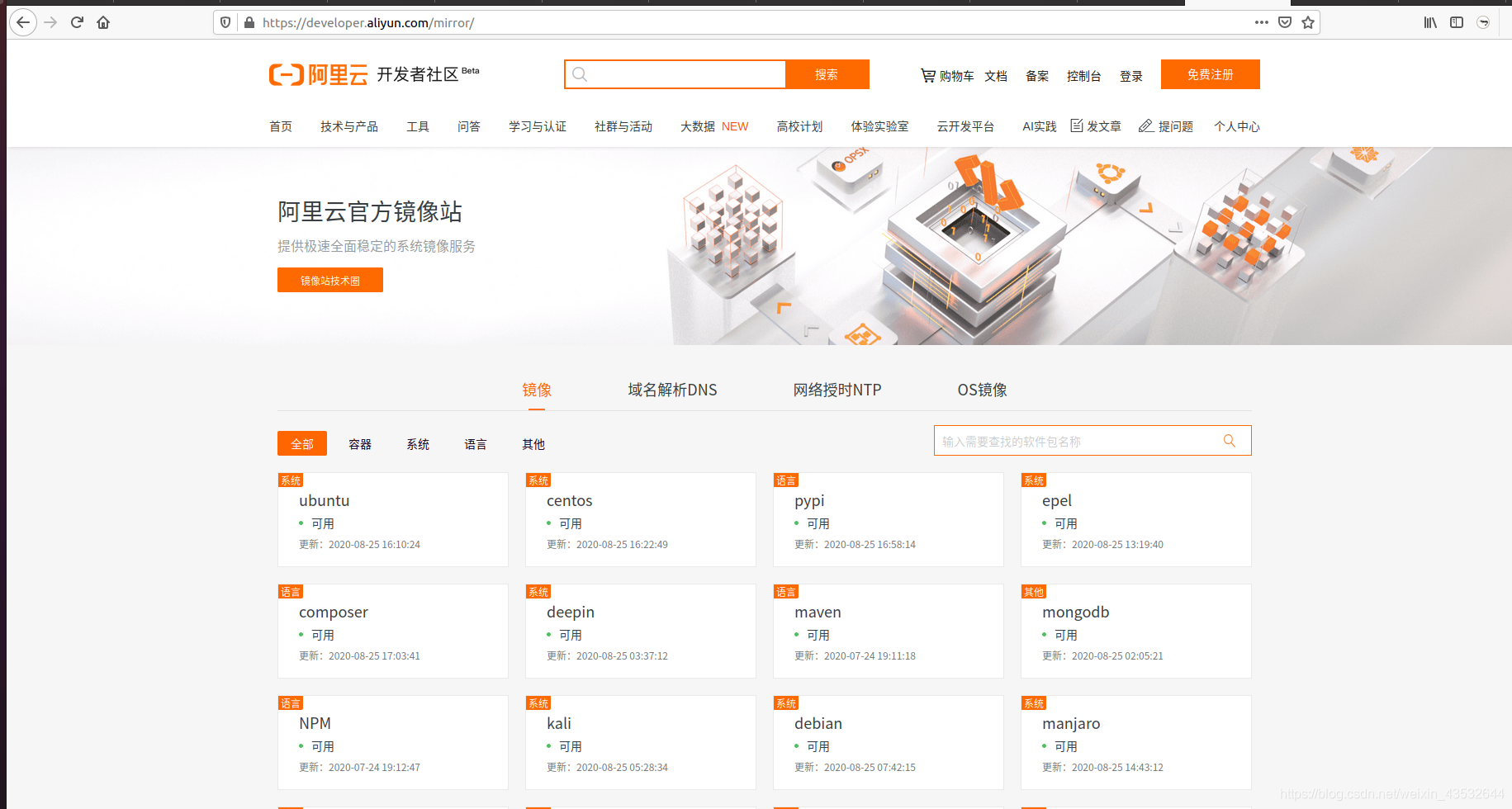Open the 工具 nav menu
The height and width of the screenshot is (809, 1512).
418,126
